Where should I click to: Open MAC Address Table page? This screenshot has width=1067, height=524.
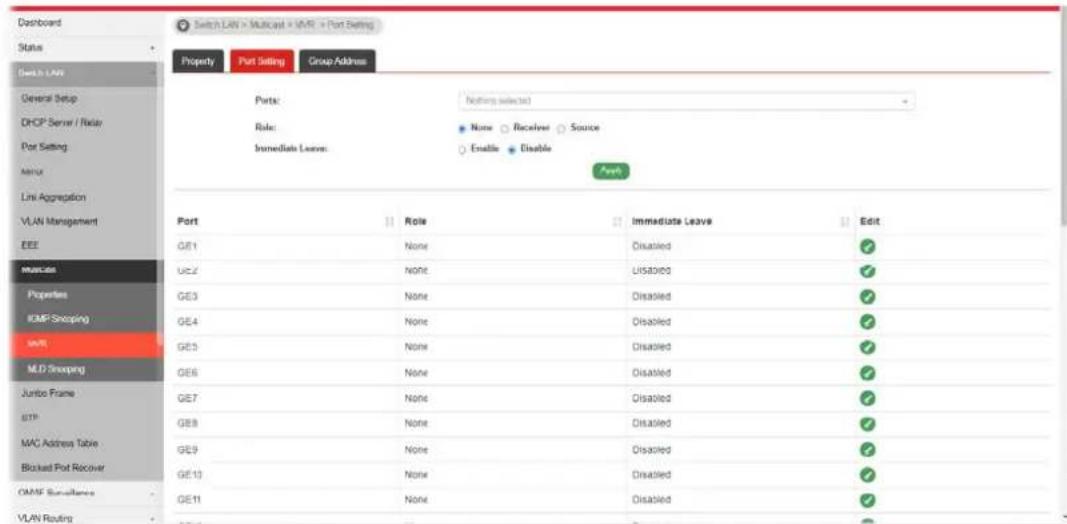click(x=60, y=443)
